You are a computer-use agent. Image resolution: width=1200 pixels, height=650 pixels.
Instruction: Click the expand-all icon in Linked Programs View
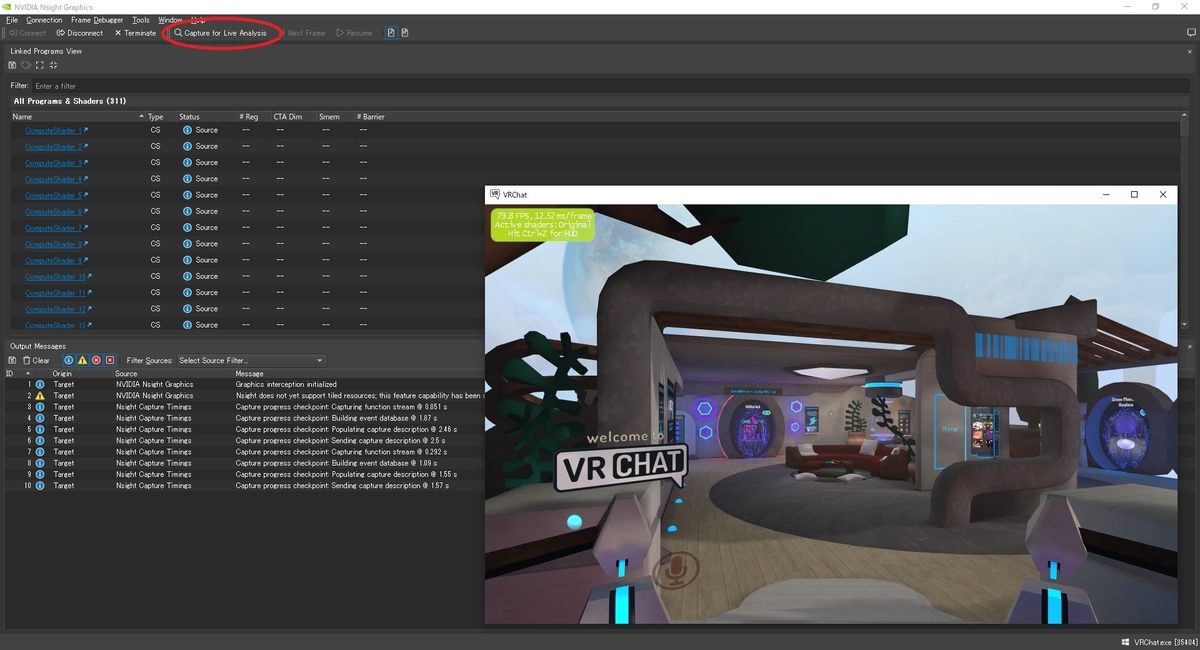[x=40, y=65]
